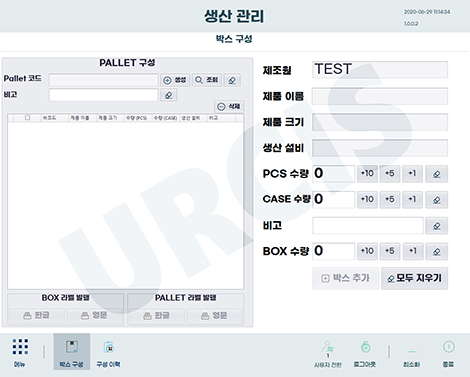Print PALLET 라벨 in 영문

tap(214, 315)
